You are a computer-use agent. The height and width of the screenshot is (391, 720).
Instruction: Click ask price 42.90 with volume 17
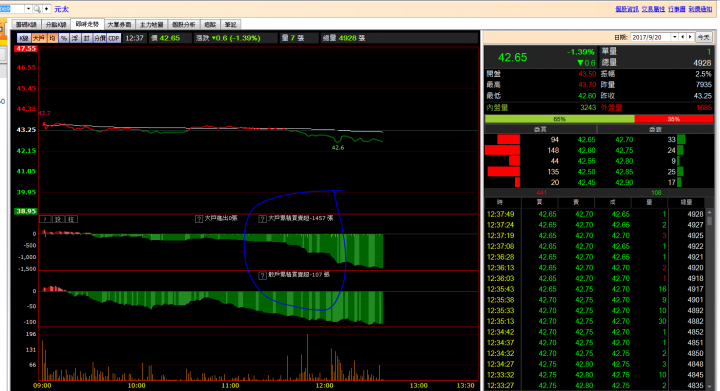[x=624, y=183]
